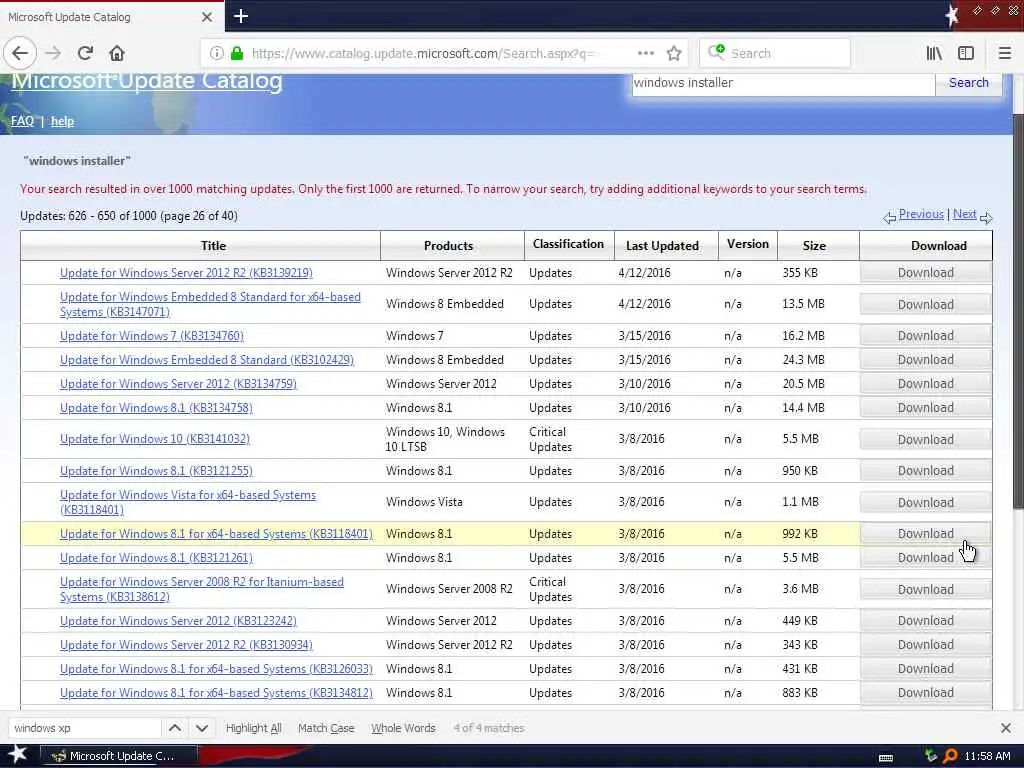The height and width of the screenshot is (768, 1024).
Task: View secure connection padlock details
Action: [237, 53]
